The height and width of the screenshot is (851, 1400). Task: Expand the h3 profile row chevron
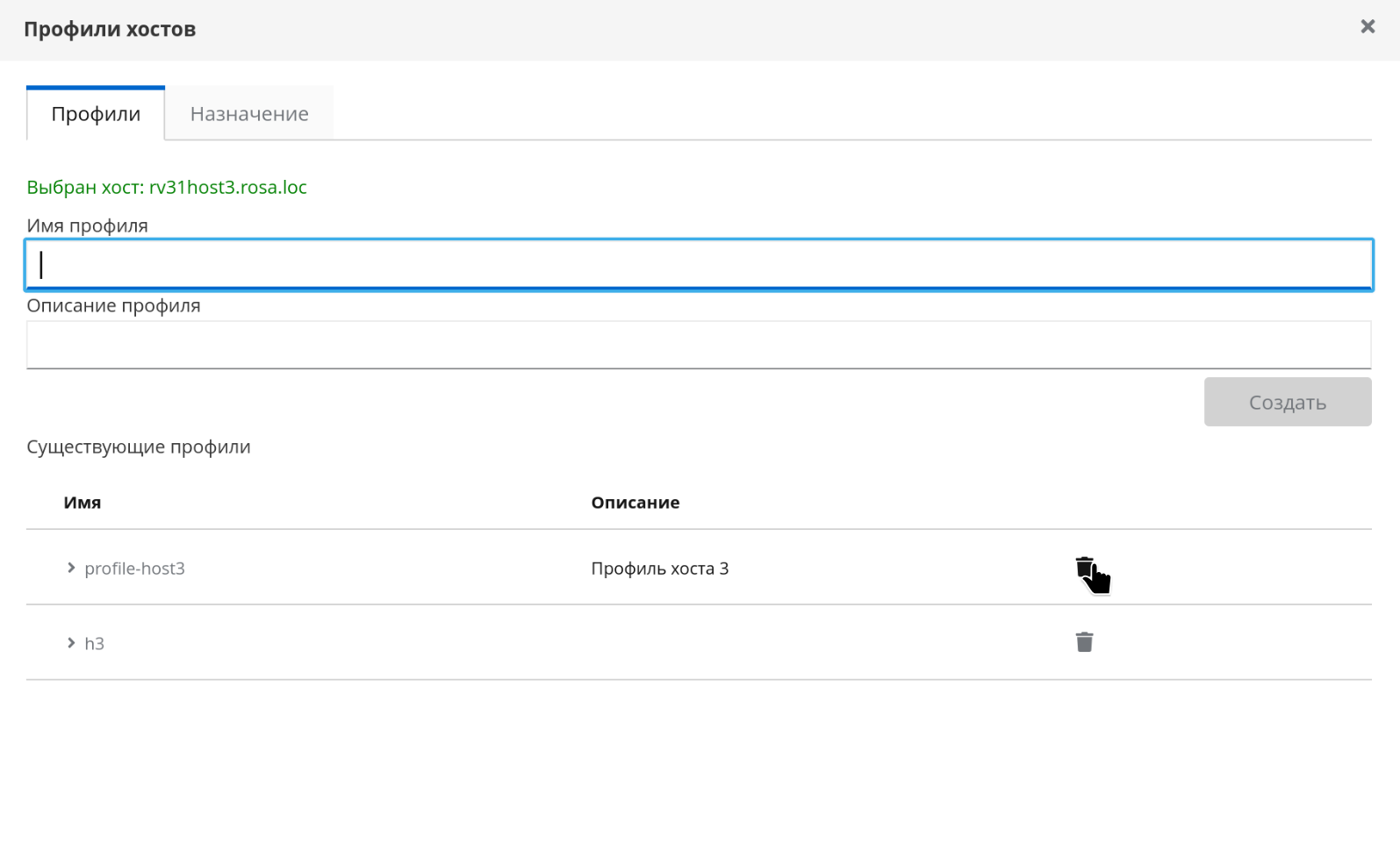click(x=71, y=643)
